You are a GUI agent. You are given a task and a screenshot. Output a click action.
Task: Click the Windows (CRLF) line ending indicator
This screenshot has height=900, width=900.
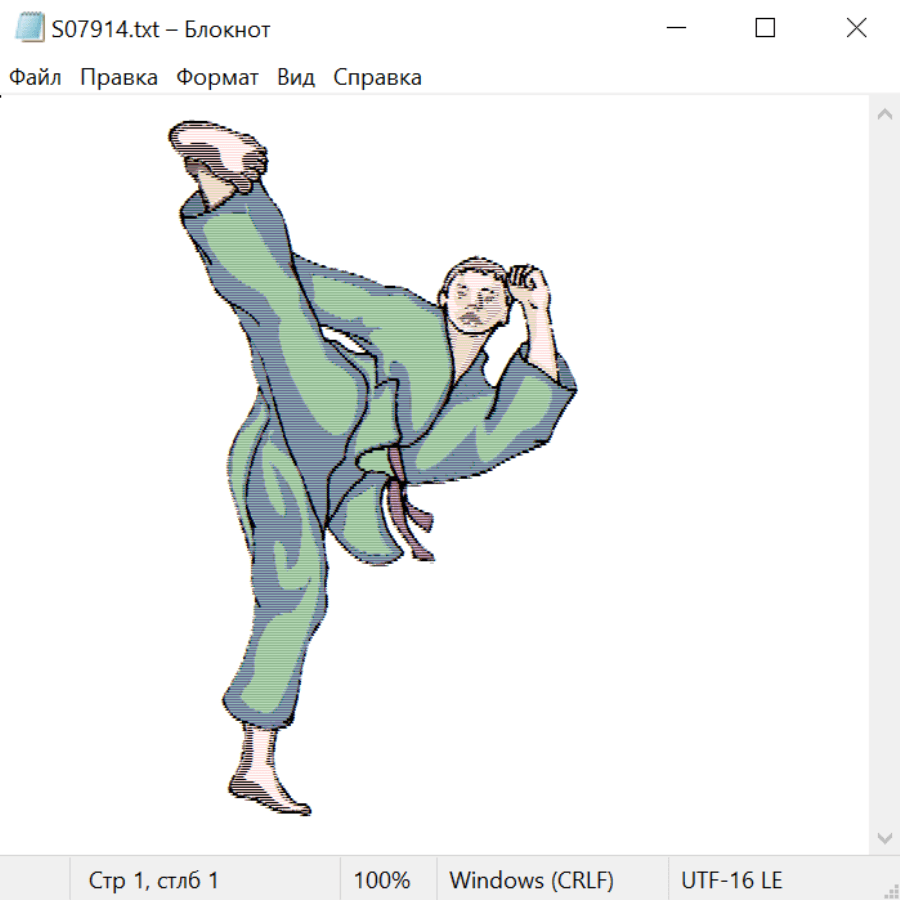tap(531, 881)
